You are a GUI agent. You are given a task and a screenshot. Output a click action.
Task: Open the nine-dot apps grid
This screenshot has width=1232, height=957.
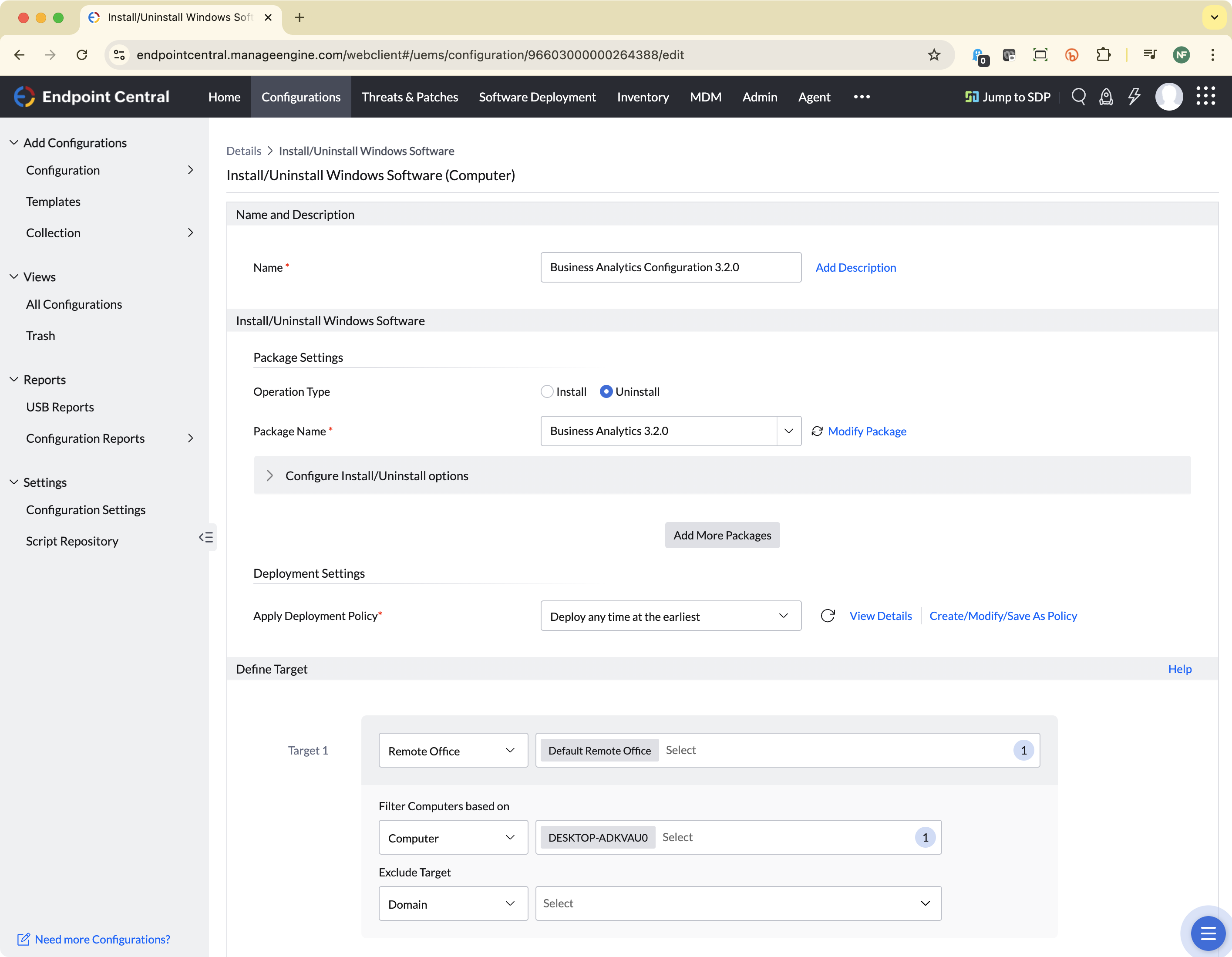(1205, 96)
